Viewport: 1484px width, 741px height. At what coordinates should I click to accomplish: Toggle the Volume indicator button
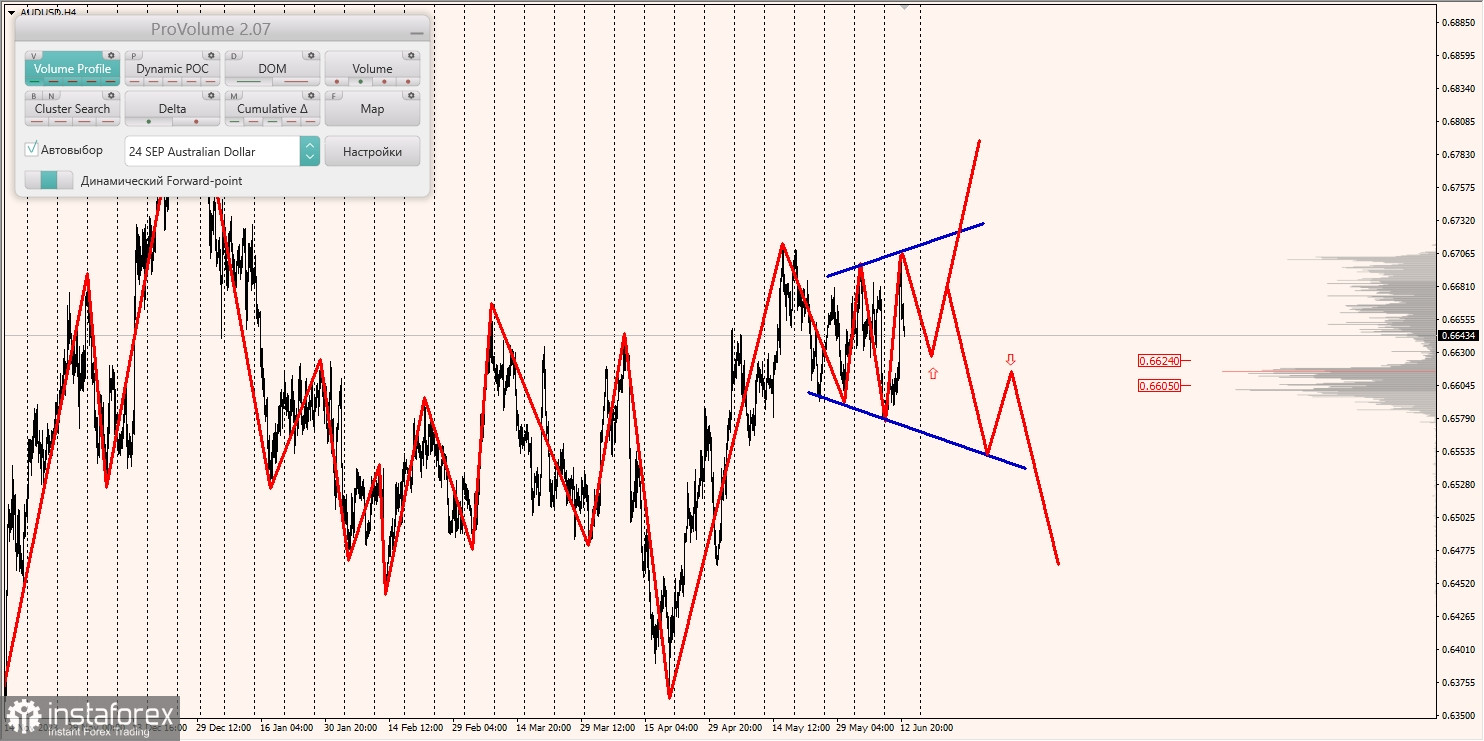coord(372,68)
